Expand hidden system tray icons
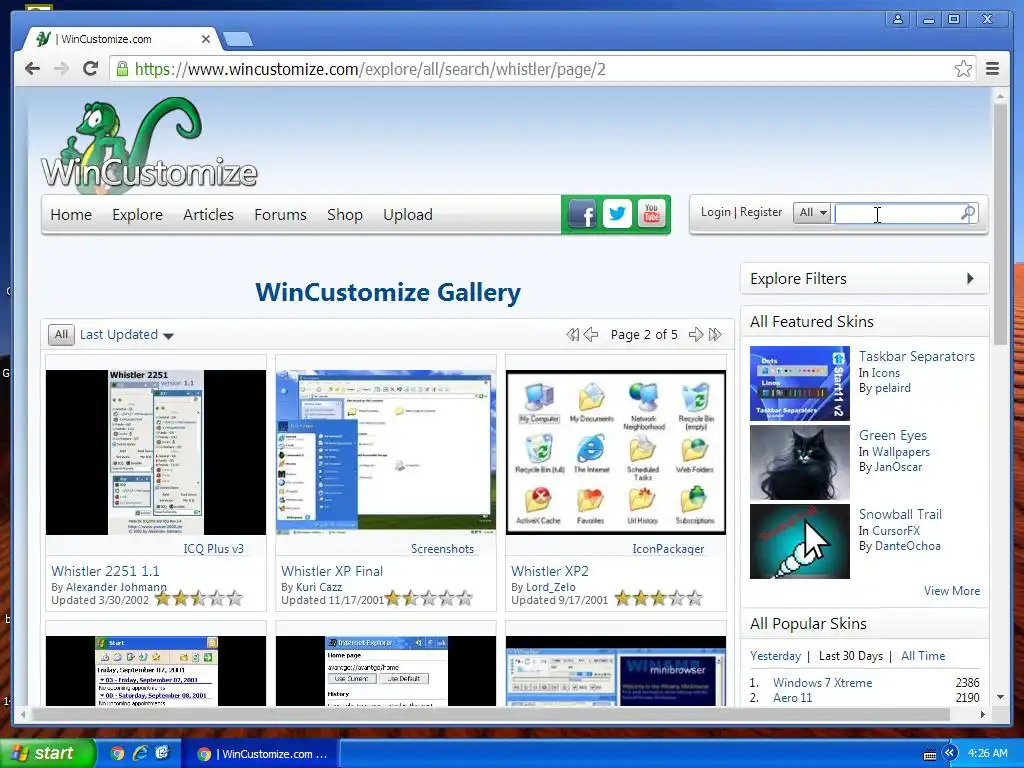 tap(950, 753)
